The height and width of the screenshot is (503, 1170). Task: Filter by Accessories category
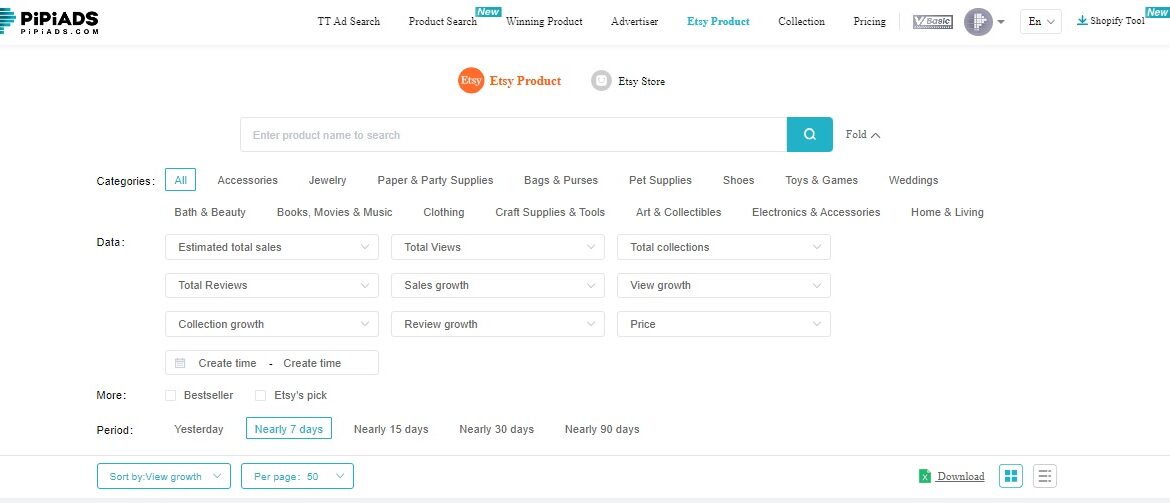(248, 180)
